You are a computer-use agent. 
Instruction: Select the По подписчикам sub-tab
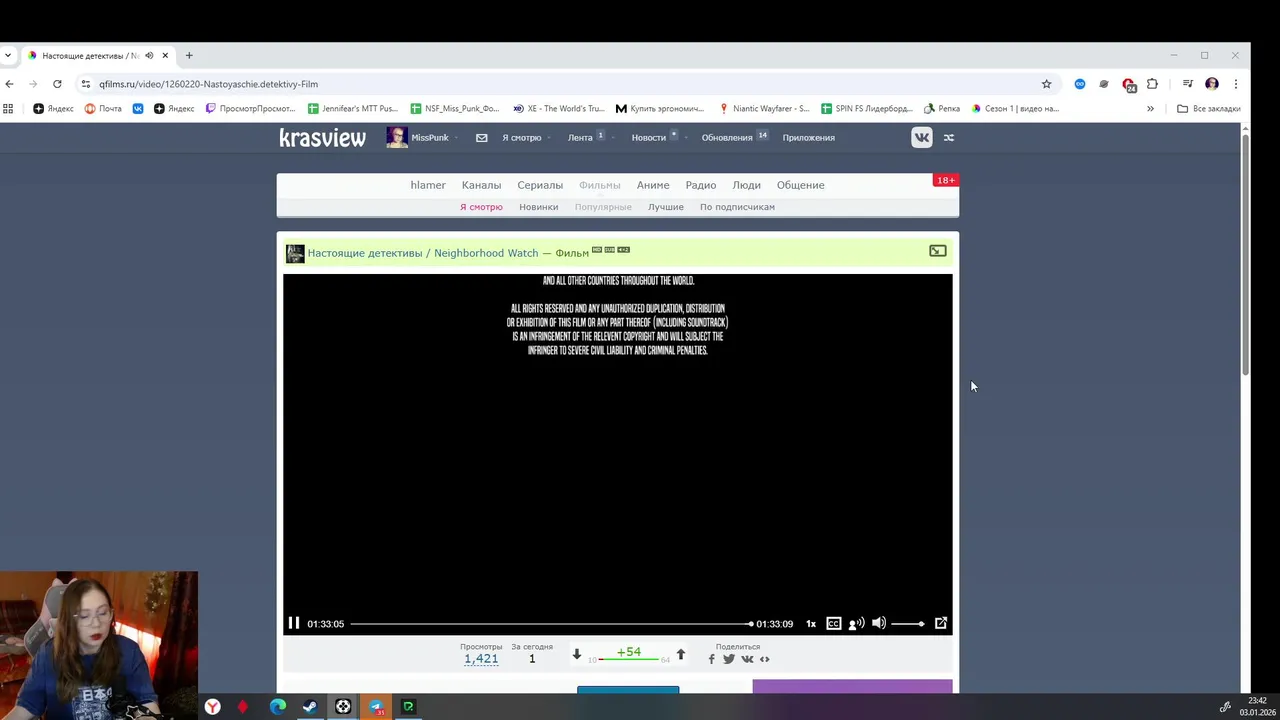point(737,207)
